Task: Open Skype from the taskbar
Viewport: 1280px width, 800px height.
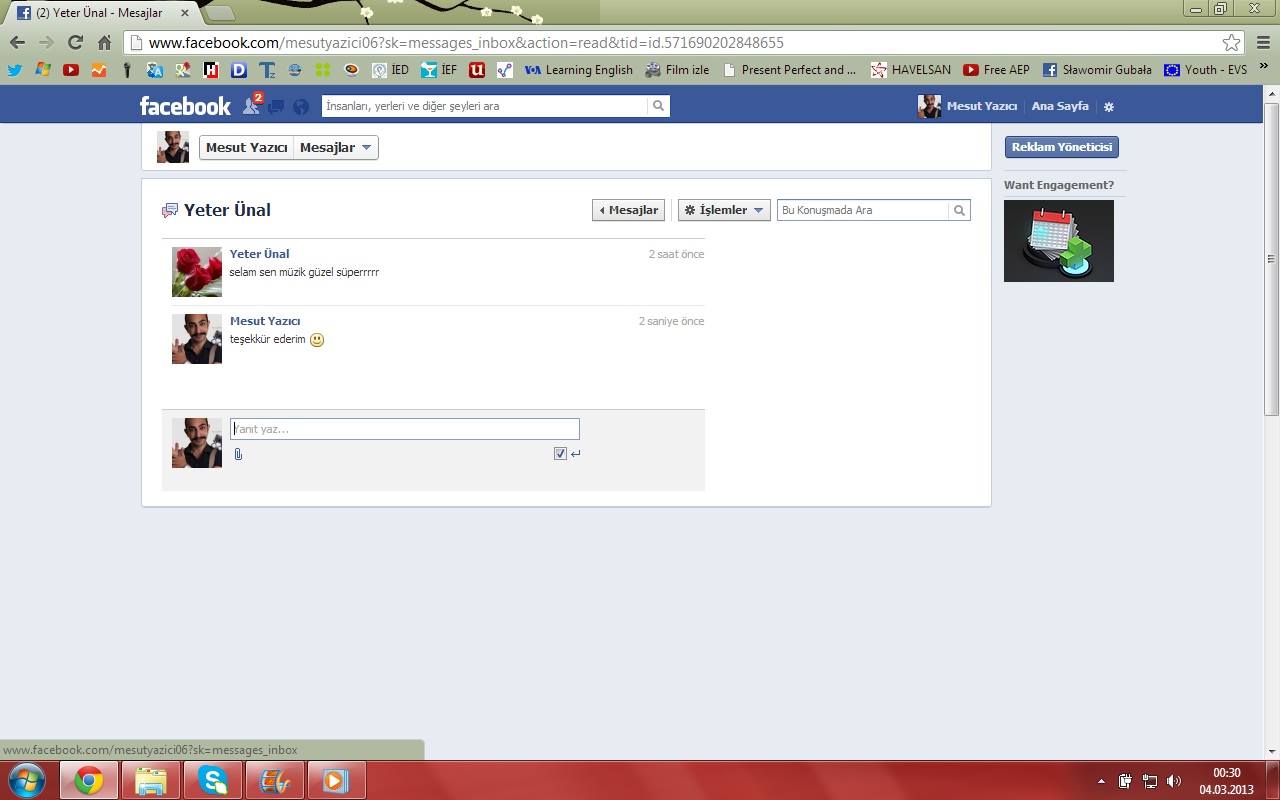Action: [x=212, y=780]
